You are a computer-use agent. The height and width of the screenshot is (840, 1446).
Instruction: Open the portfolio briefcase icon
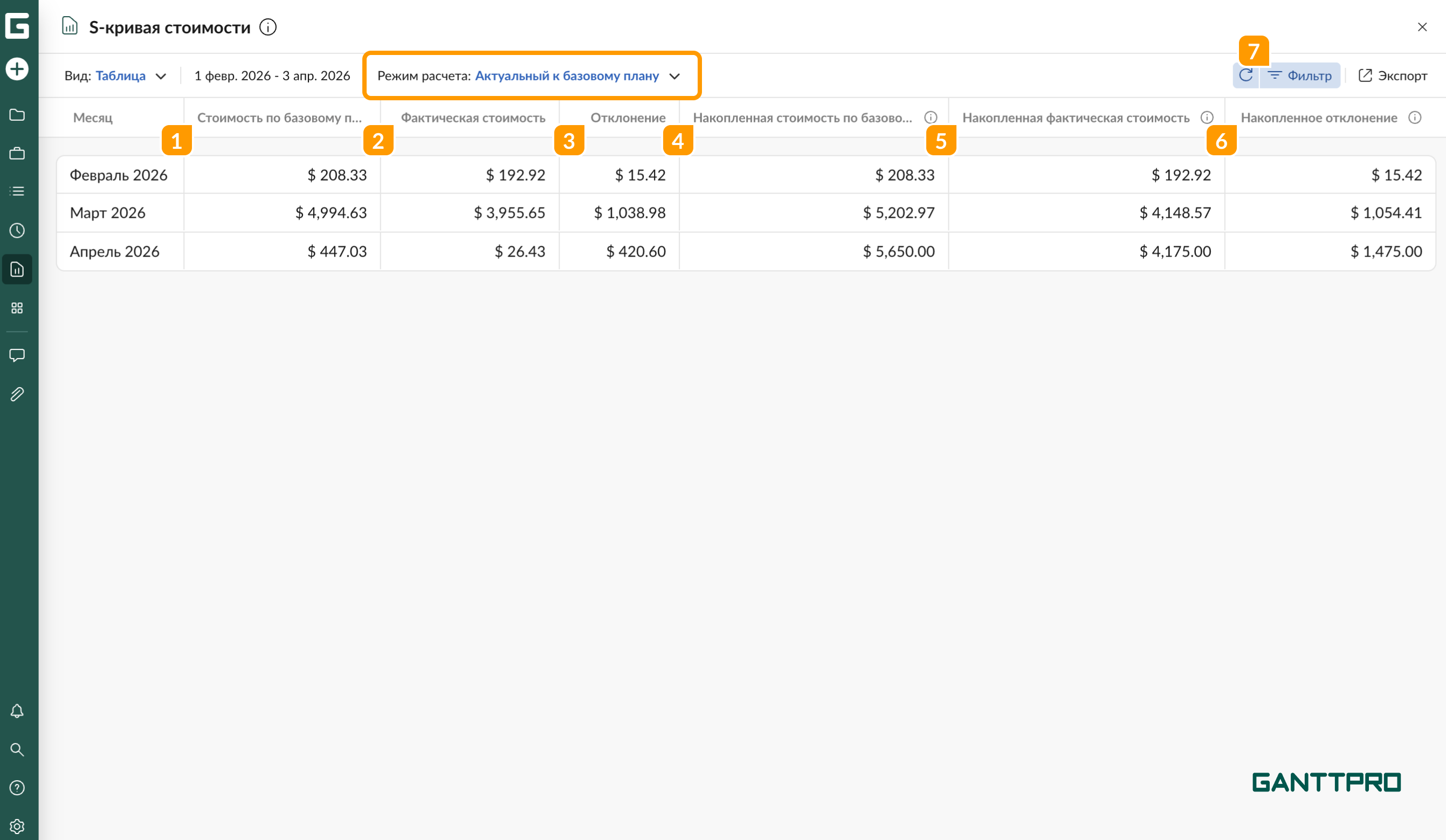pos(17,153)
